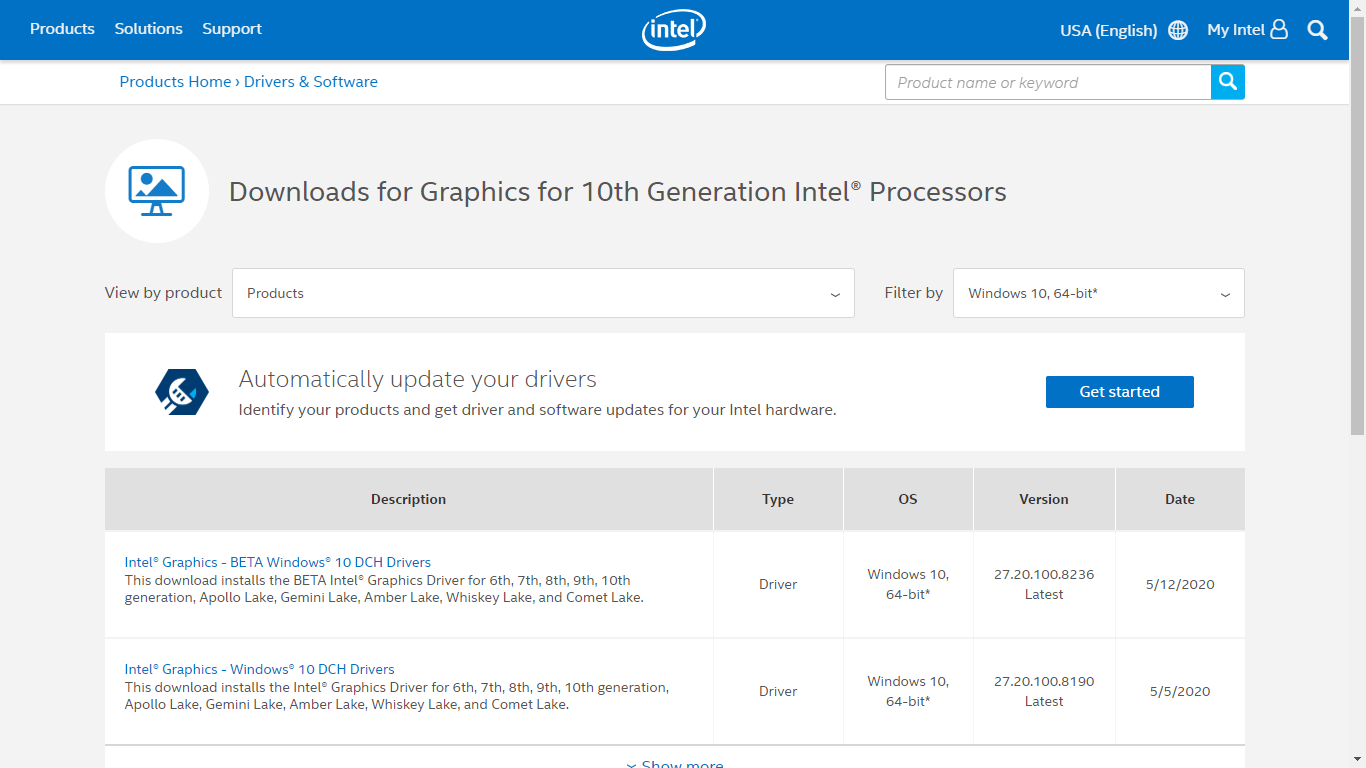Navigate to 'Products Home' breadcrumb

tap(175, 81)
